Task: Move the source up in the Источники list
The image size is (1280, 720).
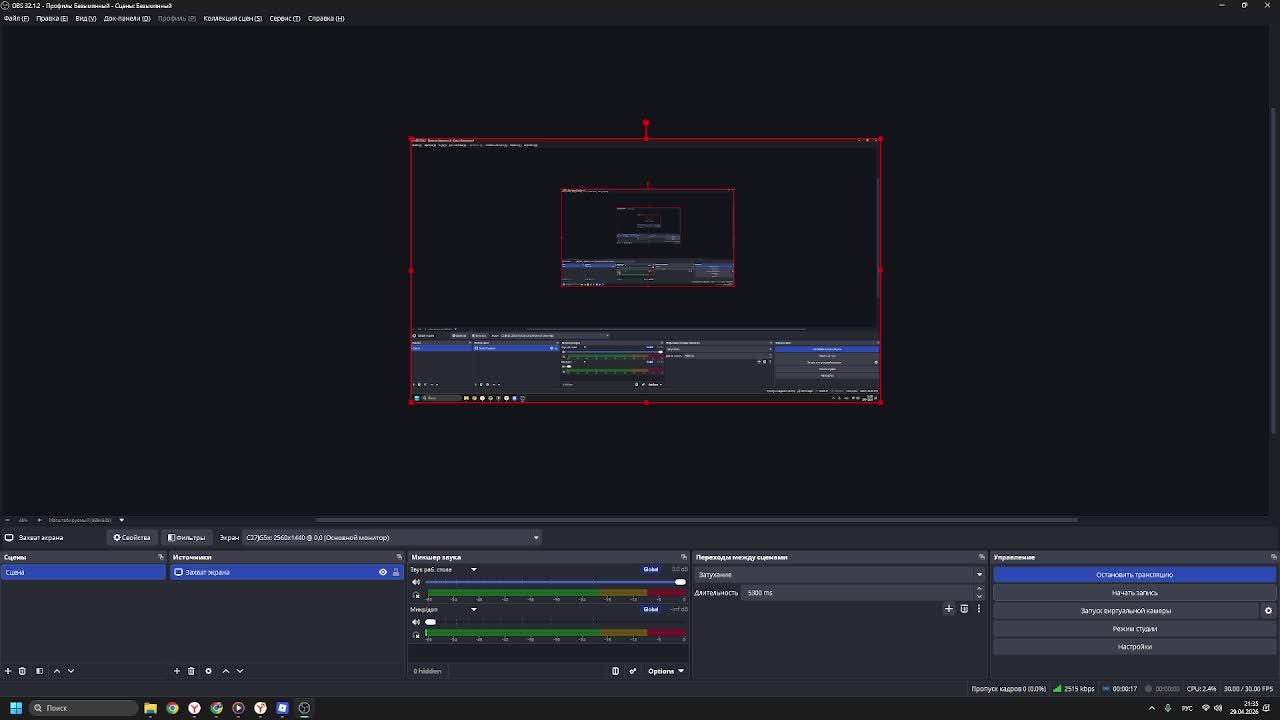Action: pyautogui.click(x=225, y=671)
